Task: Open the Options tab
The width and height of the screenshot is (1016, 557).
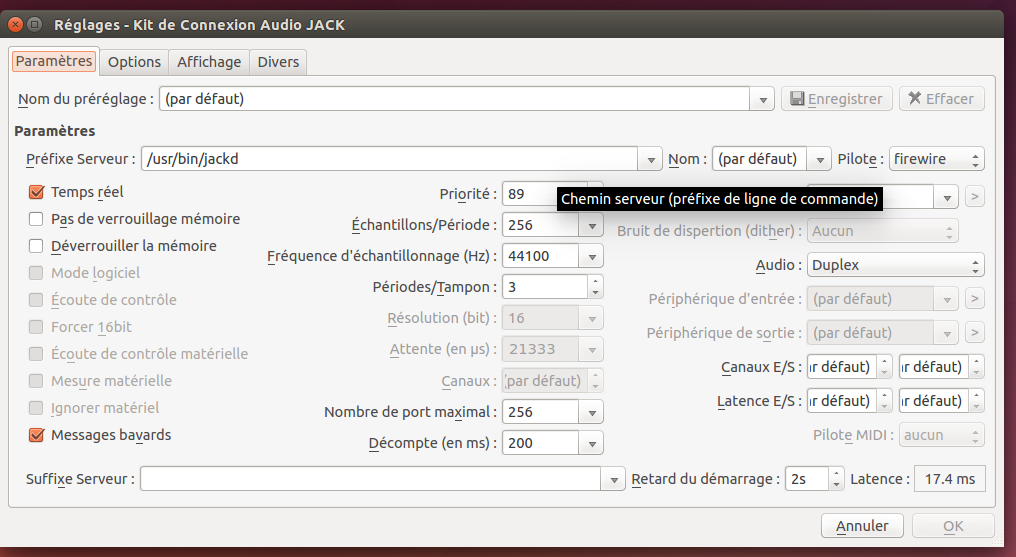Action: [134, 62]
